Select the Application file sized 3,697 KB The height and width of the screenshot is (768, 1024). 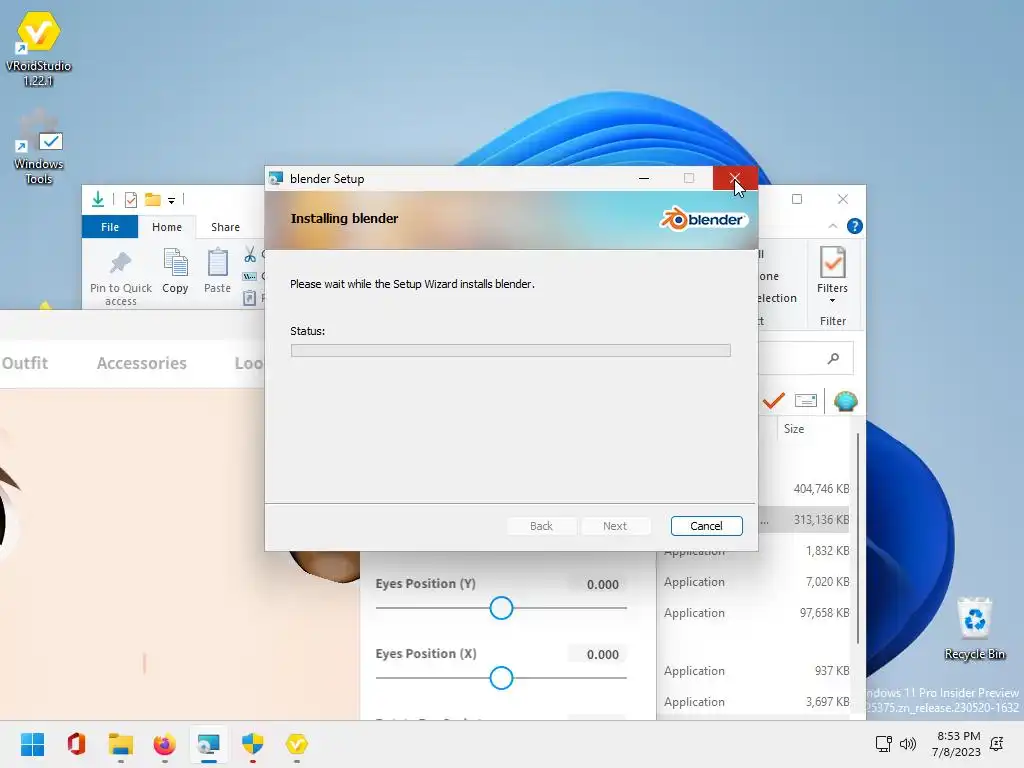(x=754, y=701)
